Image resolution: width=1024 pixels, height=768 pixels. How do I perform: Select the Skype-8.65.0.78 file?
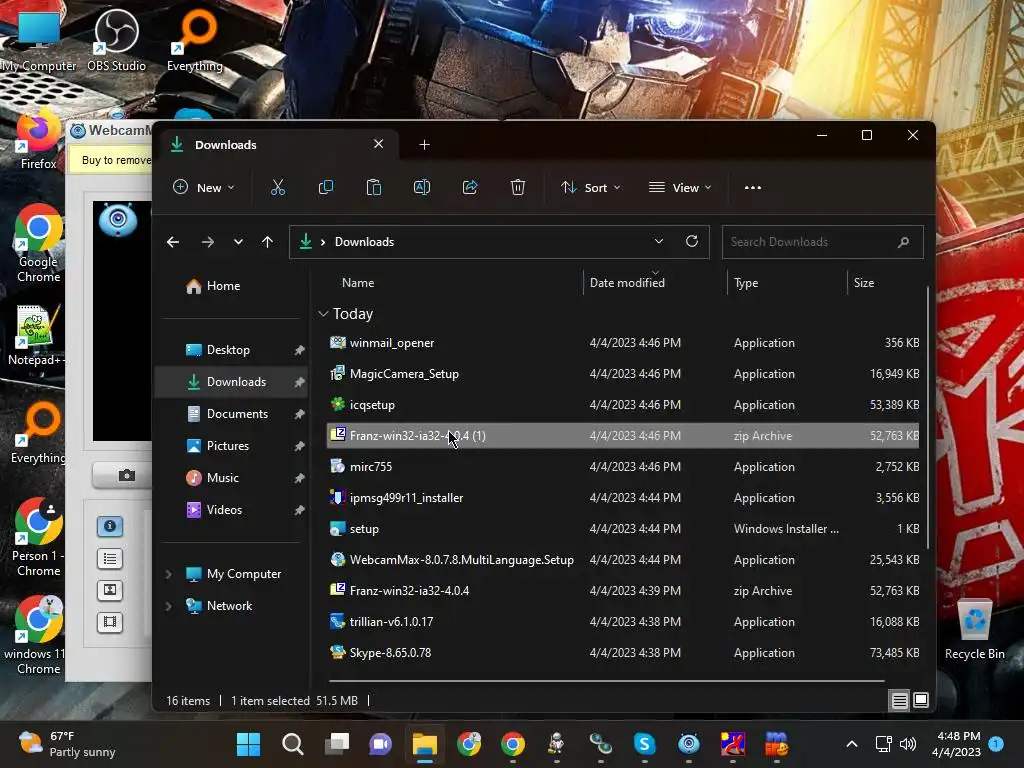click(x=623, y=653)
